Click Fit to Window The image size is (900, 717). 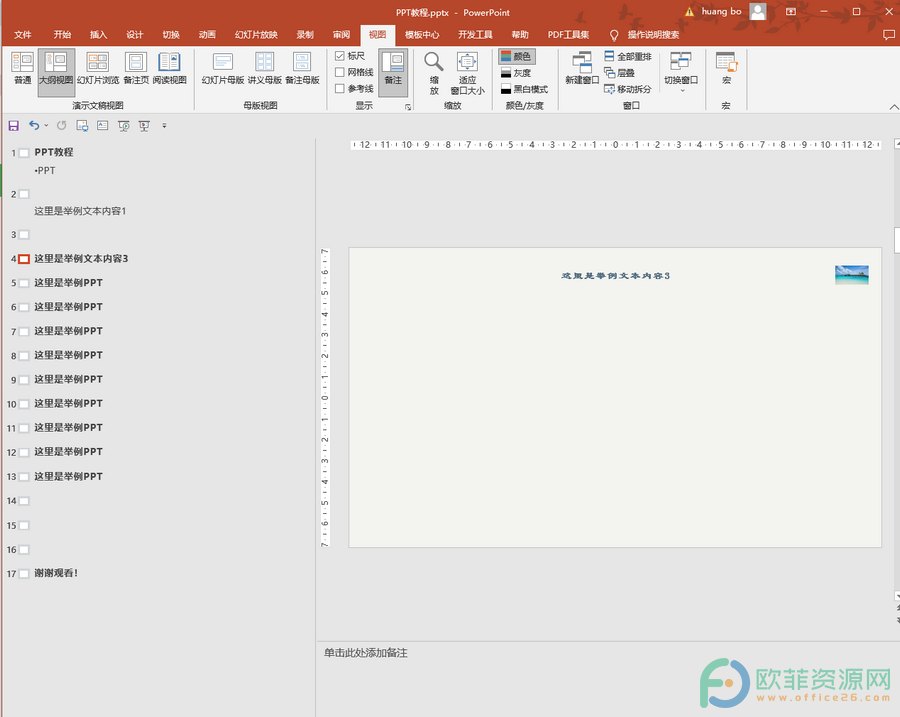(x=467, y=73)
